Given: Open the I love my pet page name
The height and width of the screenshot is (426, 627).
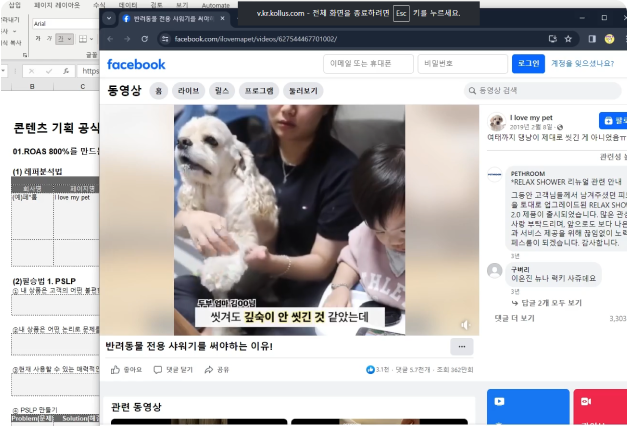Looking at the screenshot, I should 531,118.
